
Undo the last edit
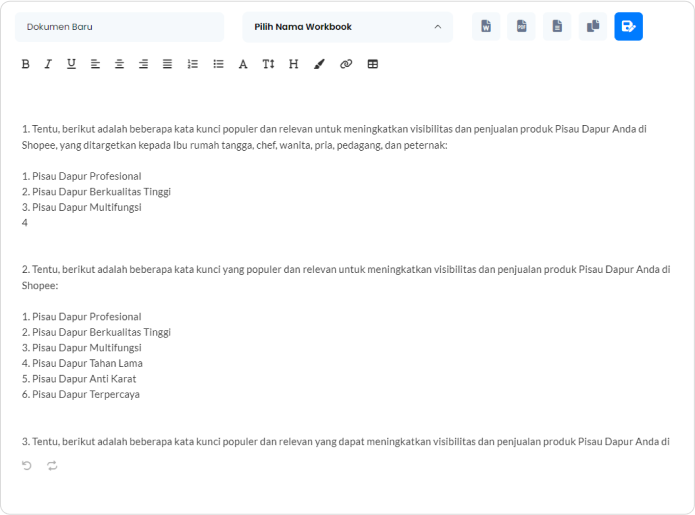(27, 465)
